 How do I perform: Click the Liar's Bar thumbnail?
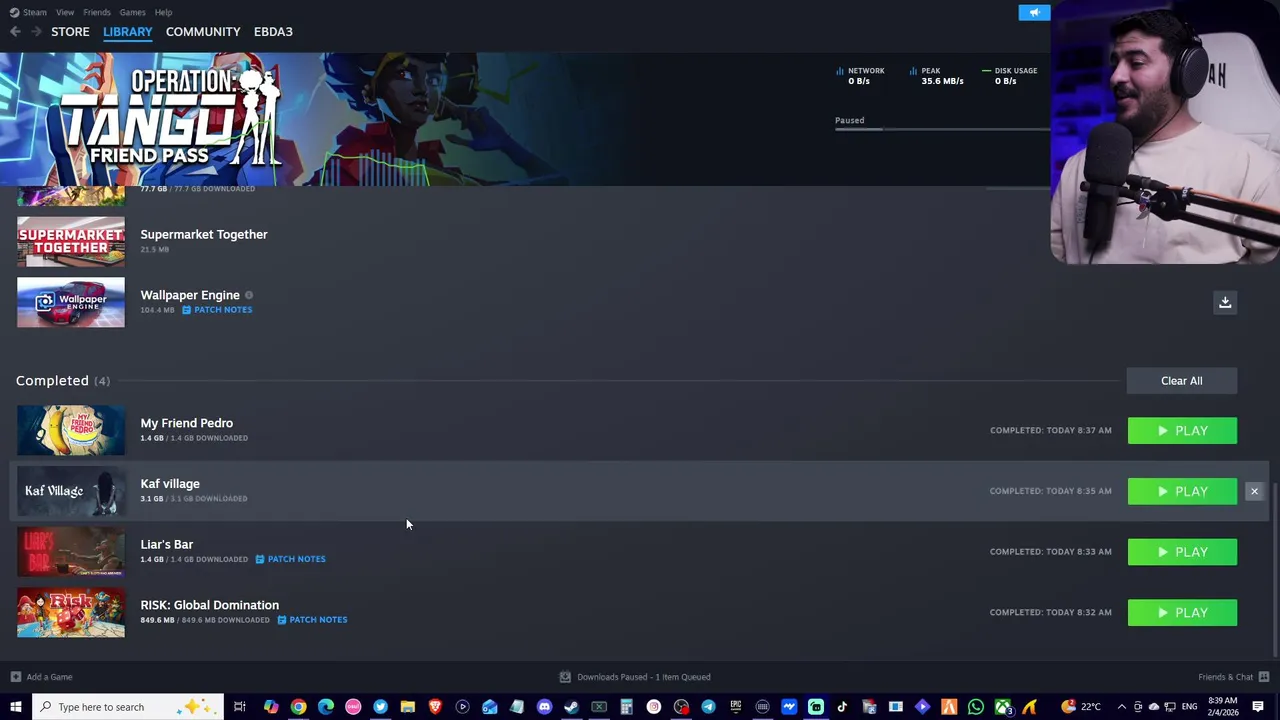tap(71, 552)
